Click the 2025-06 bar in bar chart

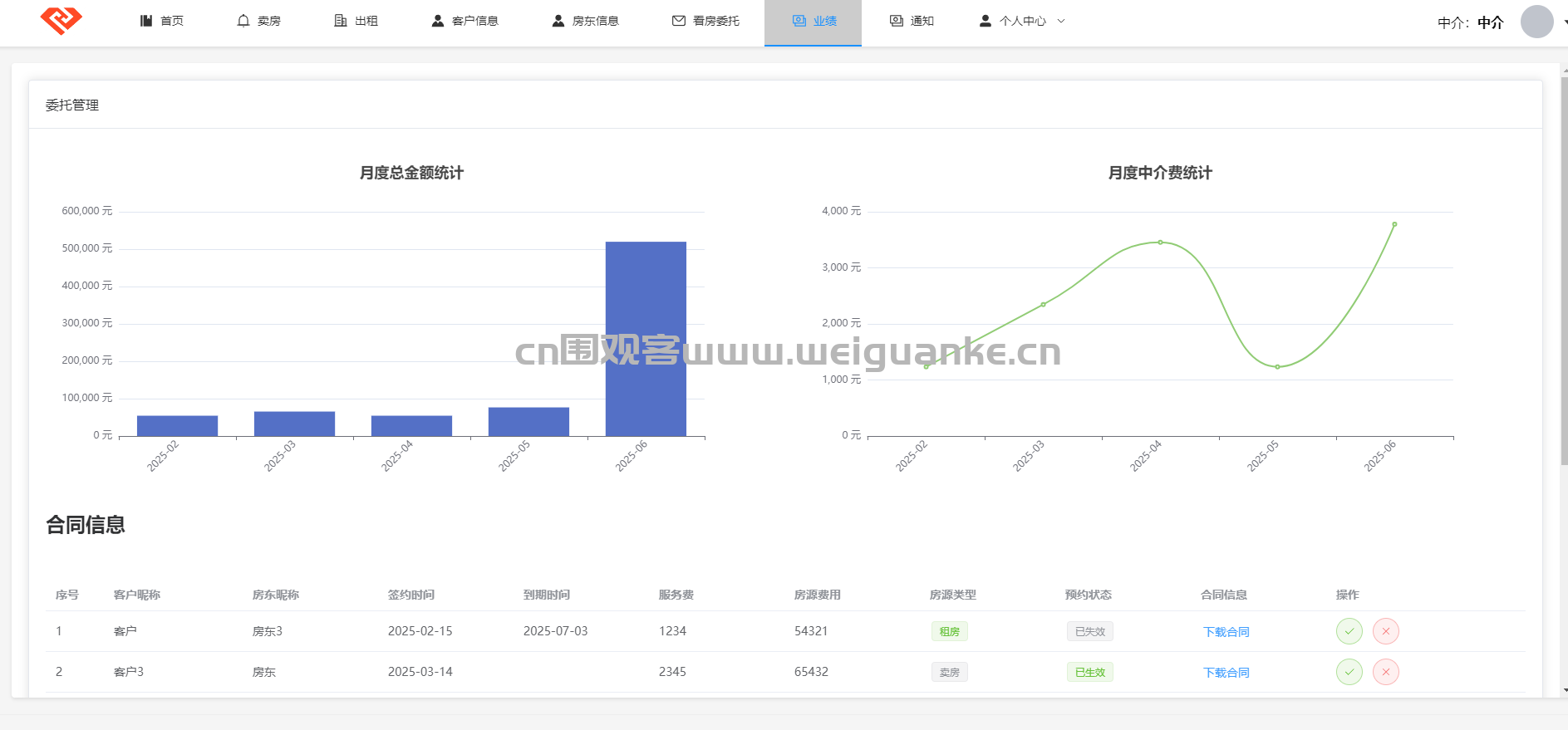[646, 339]
